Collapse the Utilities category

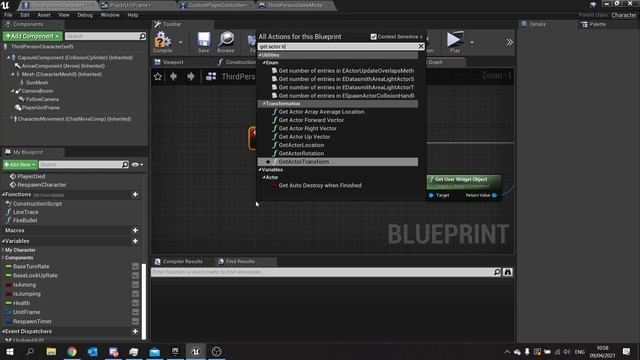260,55
